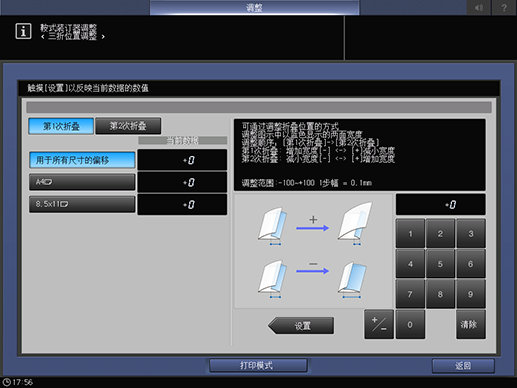This screenshot has height=388, width=517.
Task: Click the minus adjustment fold diagram
Action: tap(313, 279)
